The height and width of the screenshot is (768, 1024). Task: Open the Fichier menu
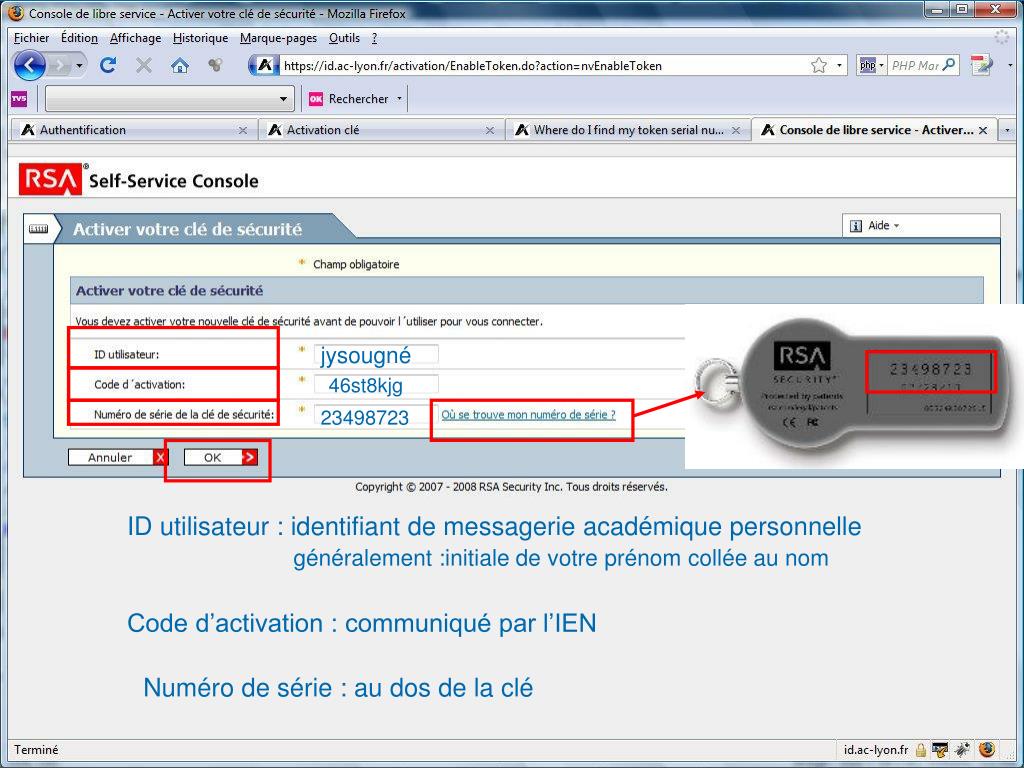[31, 38]
